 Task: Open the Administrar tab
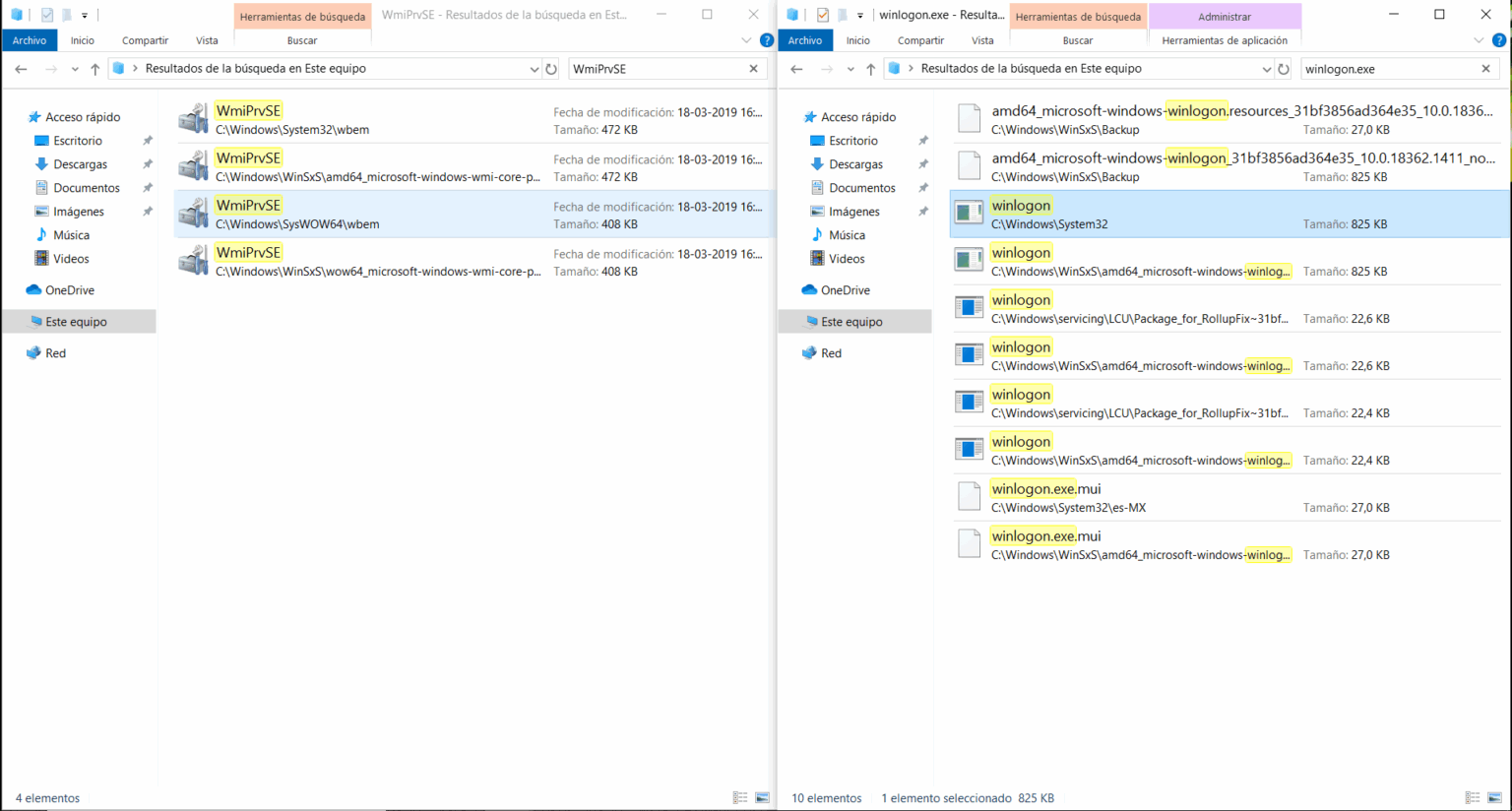pyautogui.click(x=1224, y=17)
